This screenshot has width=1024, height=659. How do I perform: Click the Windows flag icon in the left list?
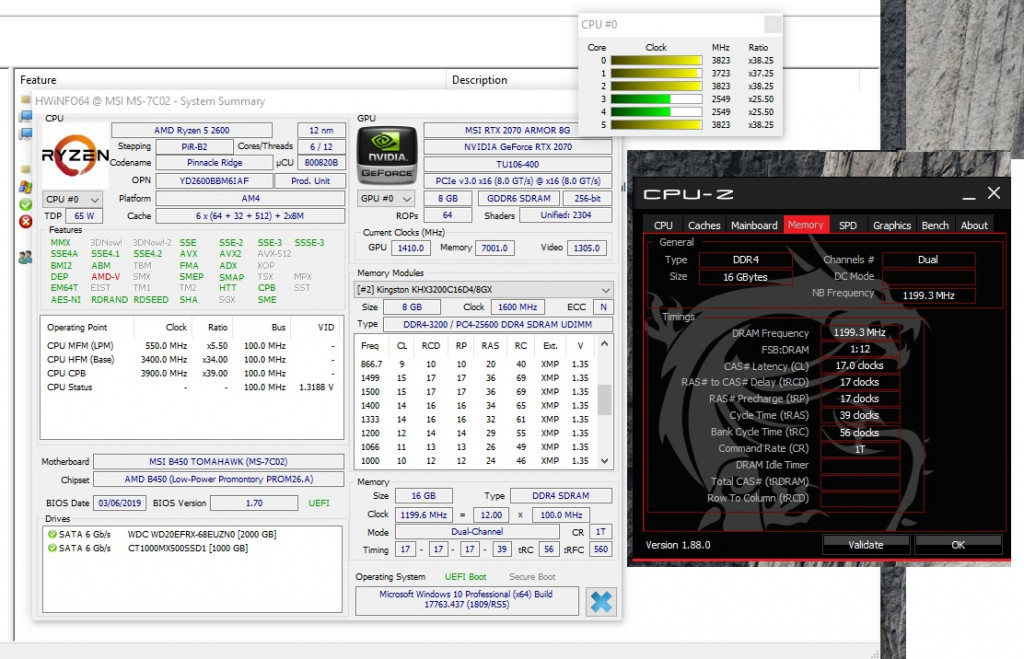click(25, 187)
